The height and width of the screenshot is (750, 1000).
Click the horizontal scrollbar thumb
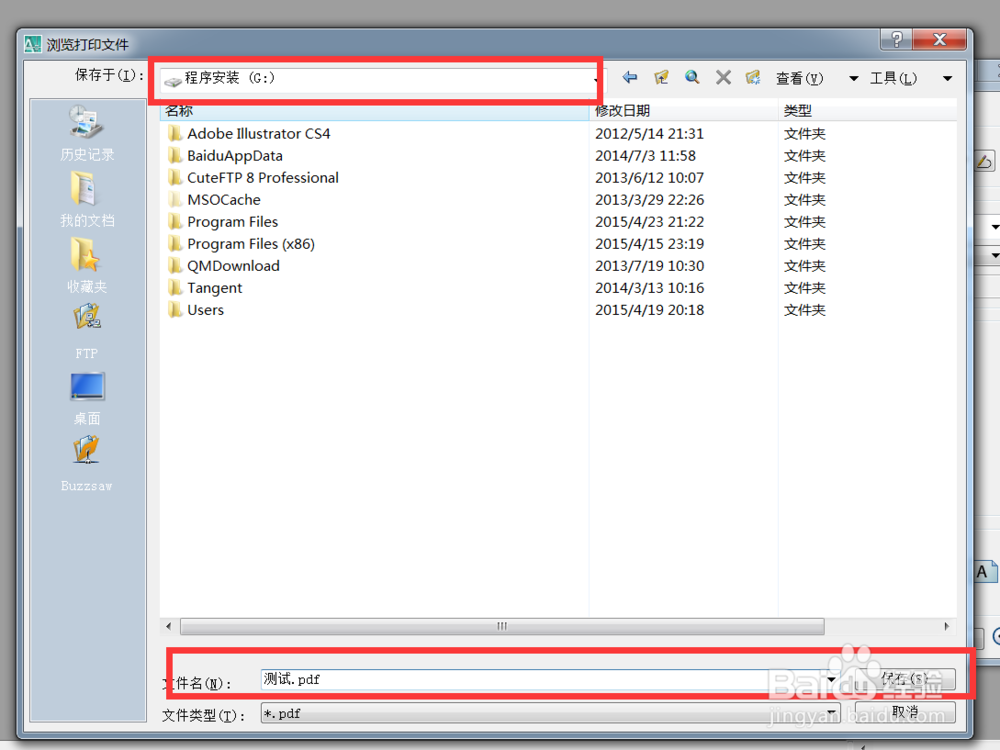(502, 626)
